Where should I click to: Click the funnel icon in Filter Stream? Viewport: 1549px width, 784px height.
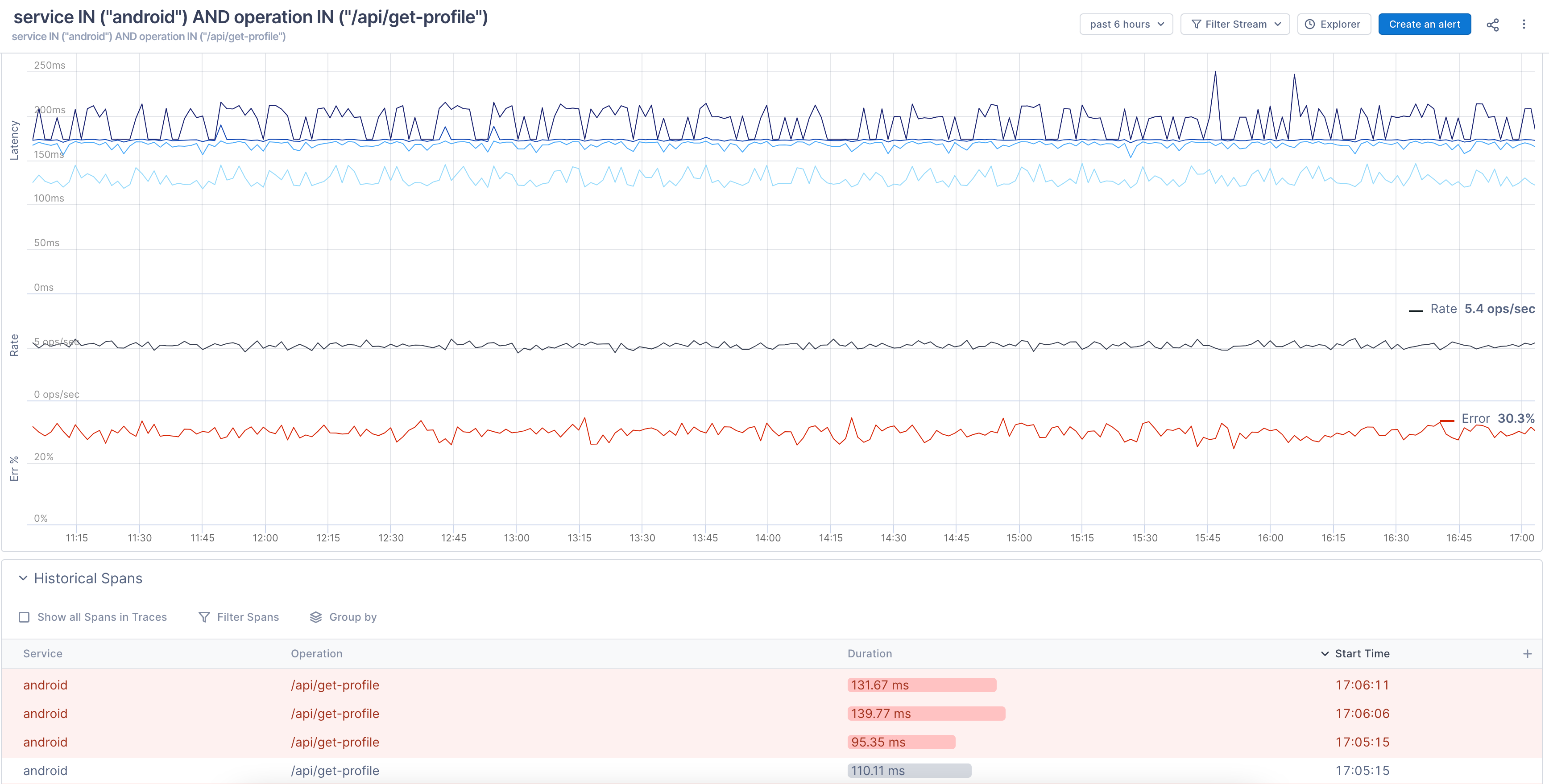coord(1196,25)
